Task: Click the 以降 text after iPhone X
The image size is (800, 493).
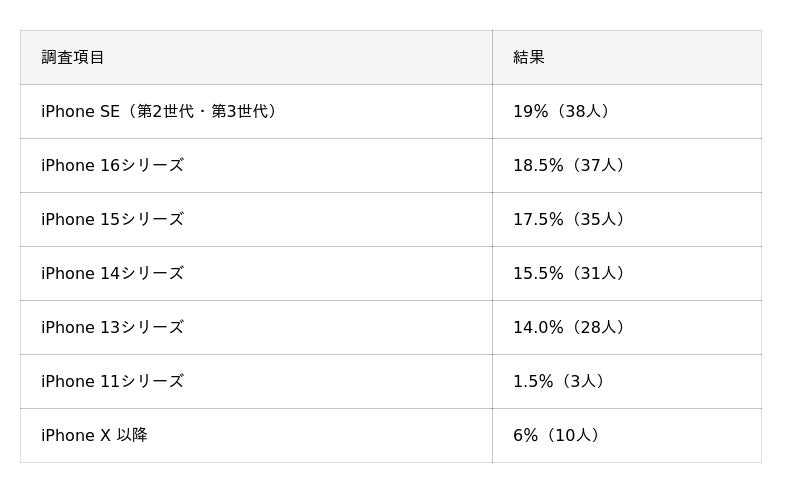Action: [x=132, y=436]
